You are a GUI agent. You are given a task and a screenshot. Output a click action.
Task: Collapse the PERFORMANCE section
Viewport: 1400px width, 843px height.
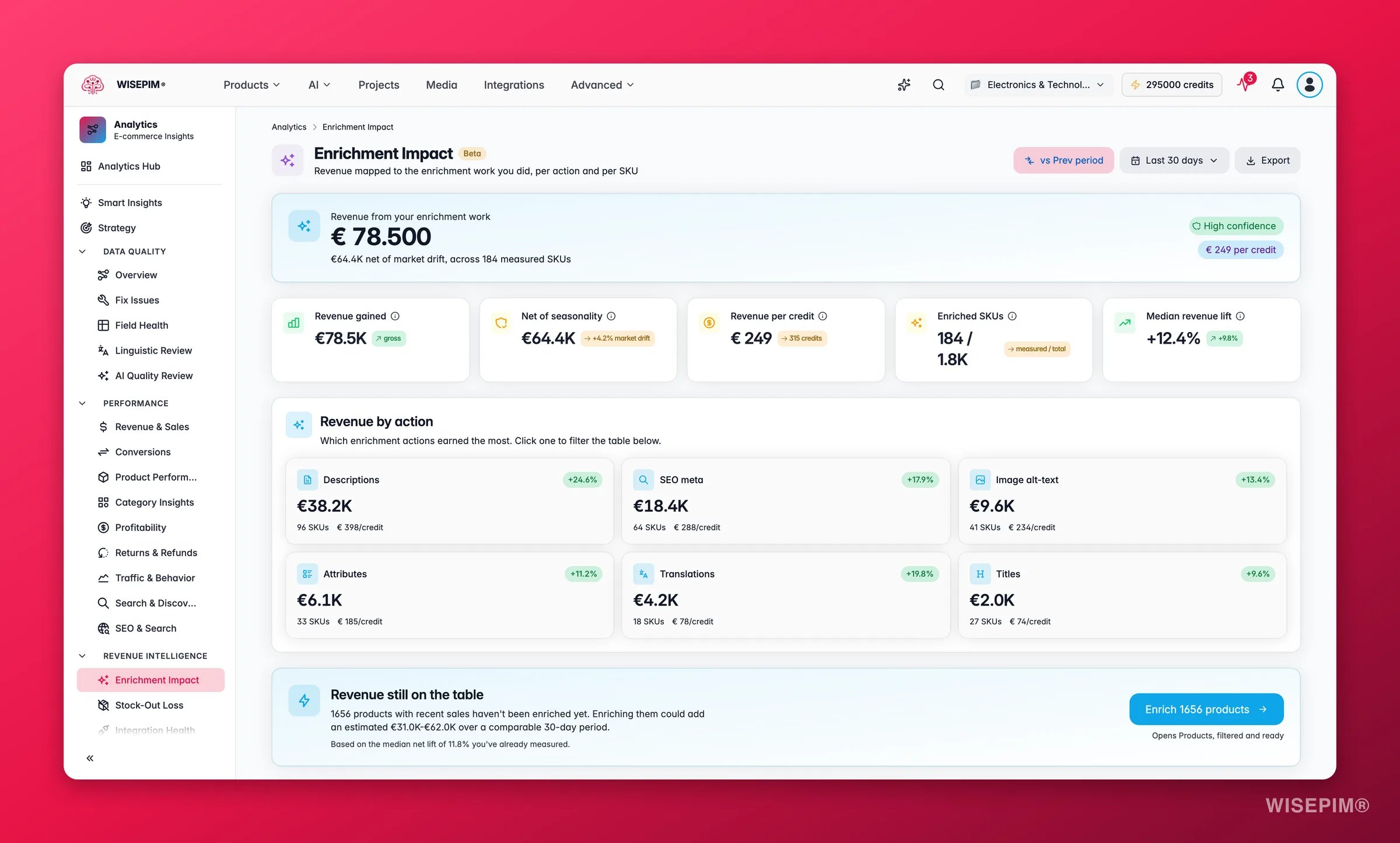tap(82, 403)
